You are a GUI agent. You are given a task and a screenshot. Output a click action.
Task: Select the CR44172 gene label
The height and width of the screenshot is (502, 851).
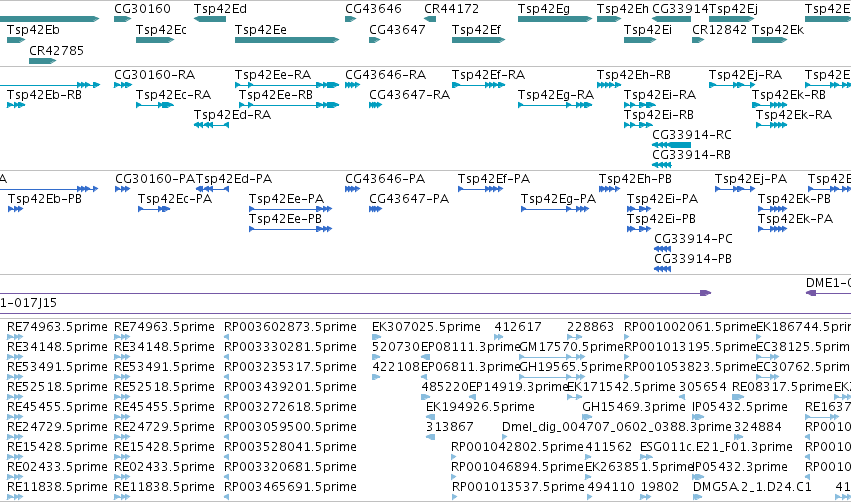(452, 9)
